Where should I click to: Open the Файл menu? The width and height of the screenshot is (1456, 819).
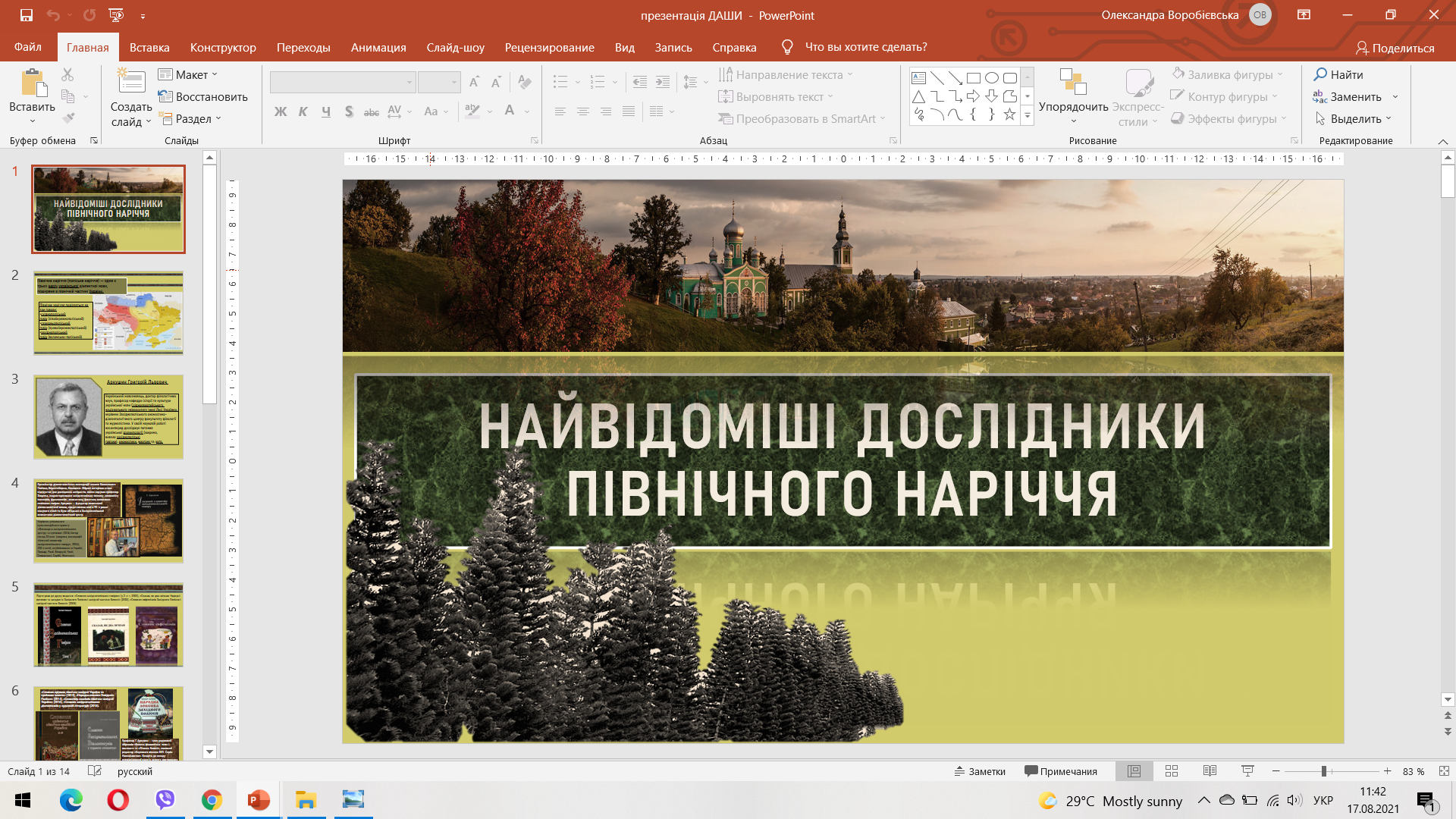(x=28, y=47)
